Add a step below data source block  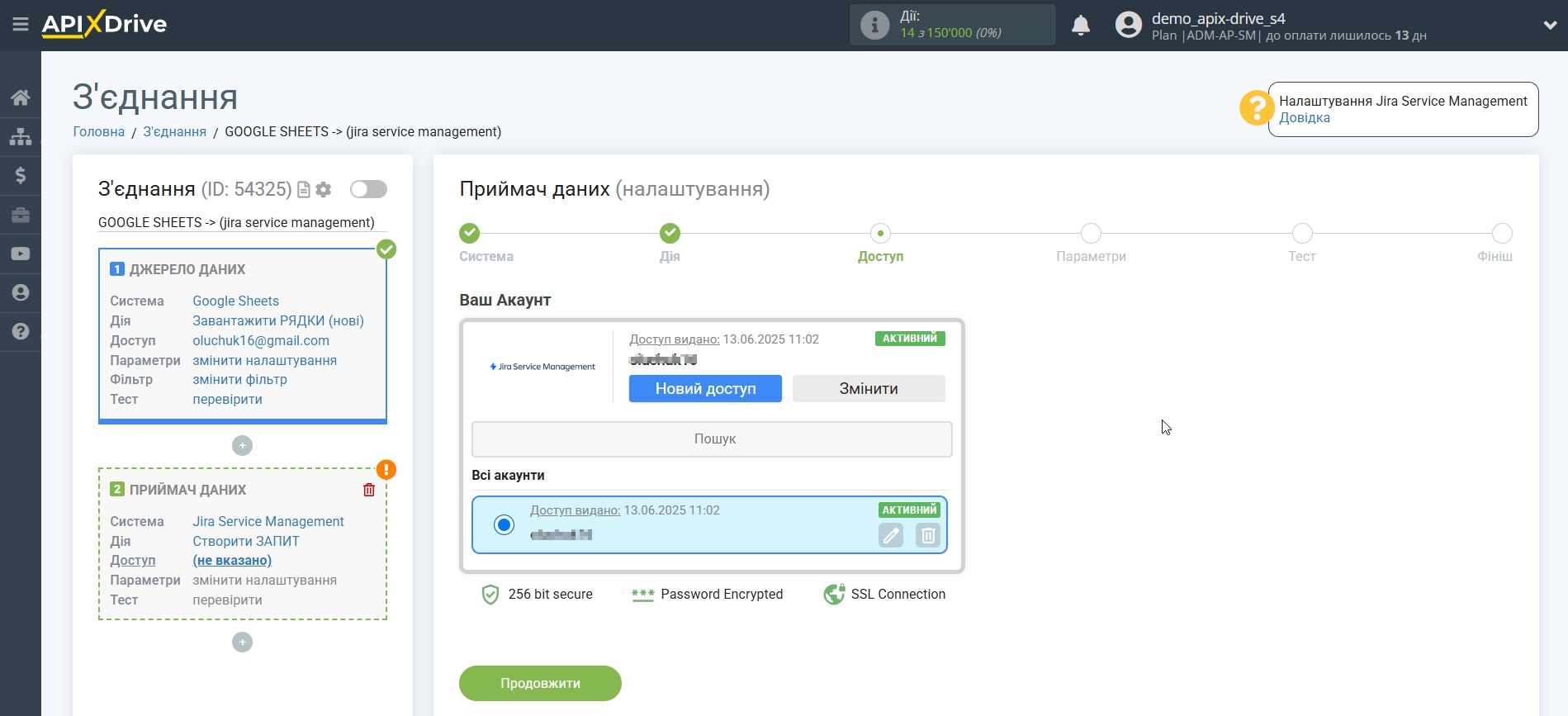[x=242, y=446]
